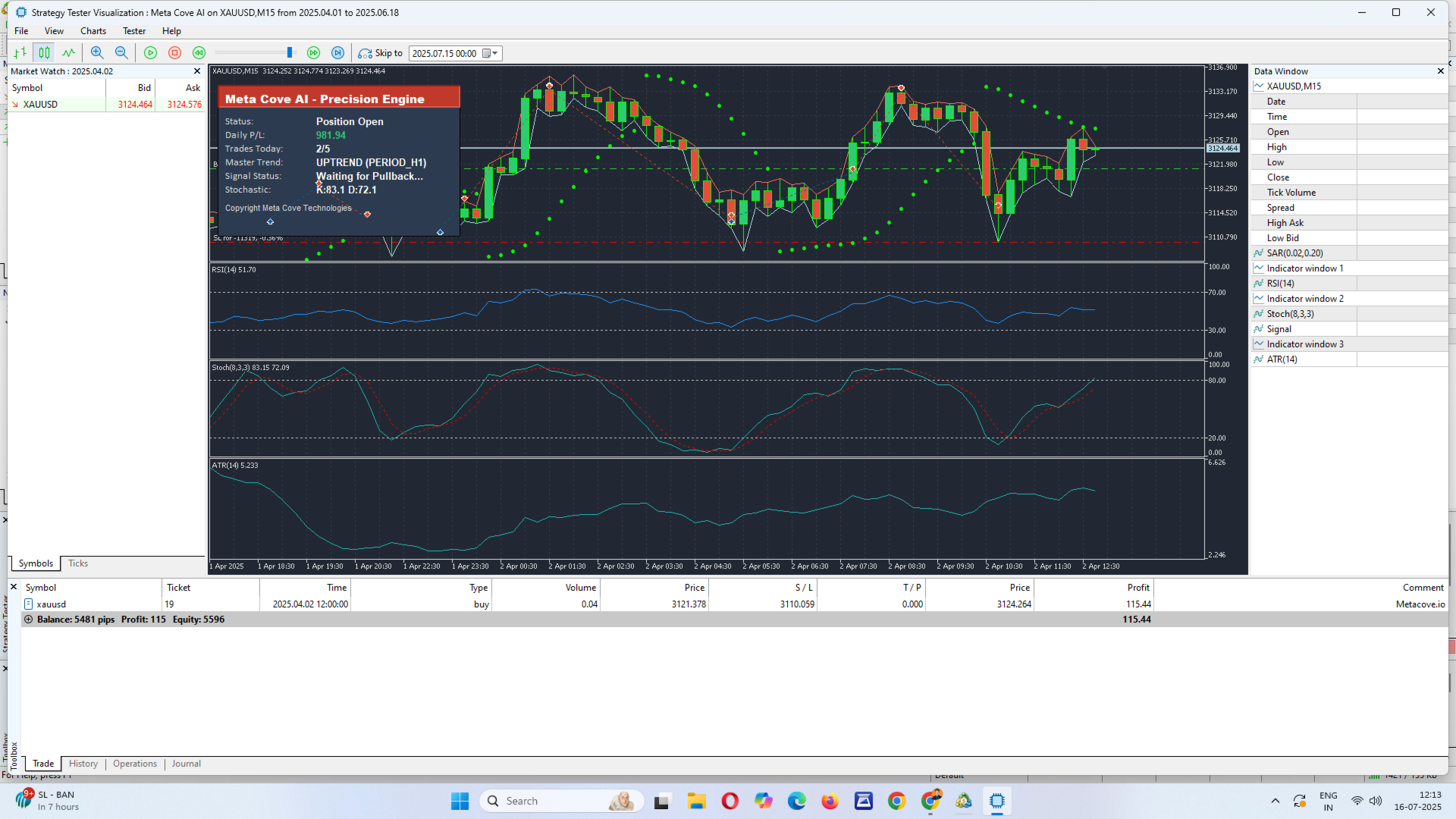Screen dimensions: 1456x819
Task: Close the Data Window panel
Action: [1441, 71]
